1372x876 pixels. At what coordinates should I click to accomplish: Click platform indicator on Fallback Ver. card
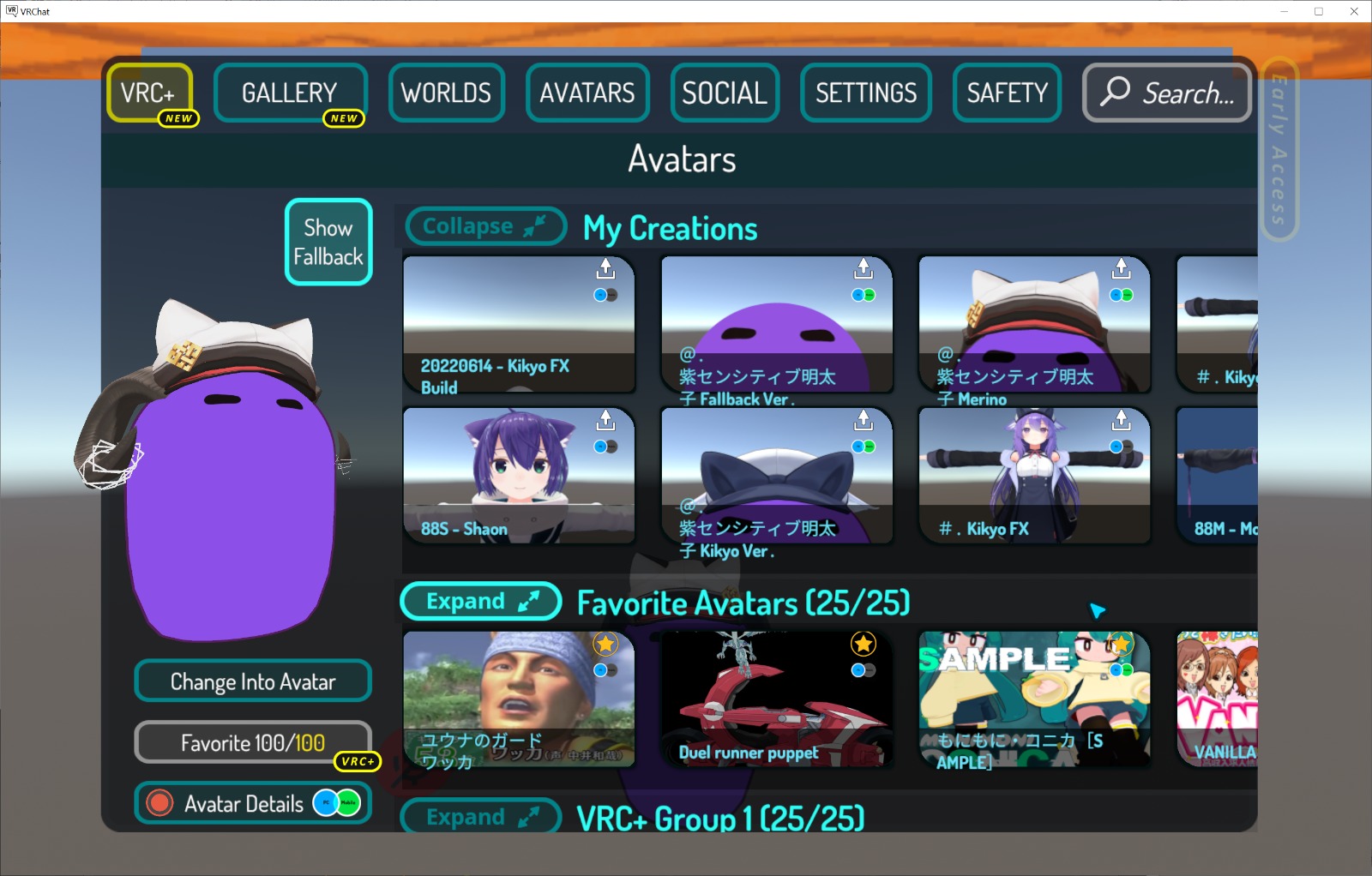(x=863, y=295)
